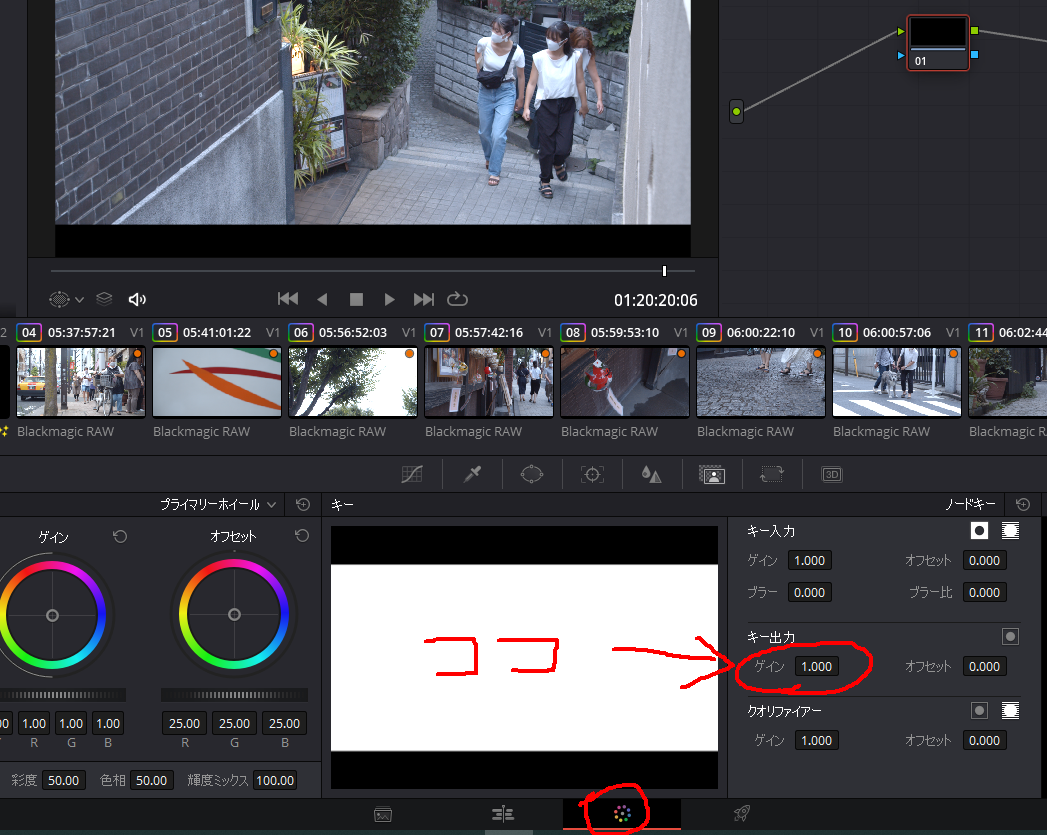Viewport: 1047px width, 835px height.
Task: Mute audio with the speaker icon
Action: (137, 300)
